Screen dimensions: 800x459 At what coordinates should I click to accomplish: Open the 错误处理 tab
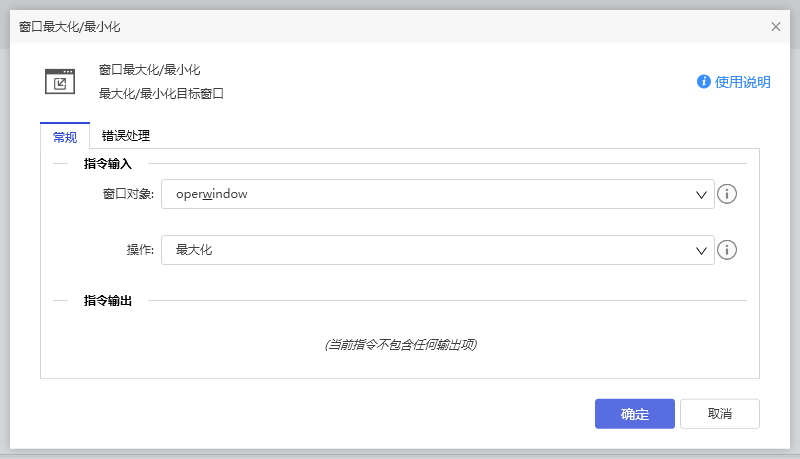pyautogui.click(x=126, y=136)
